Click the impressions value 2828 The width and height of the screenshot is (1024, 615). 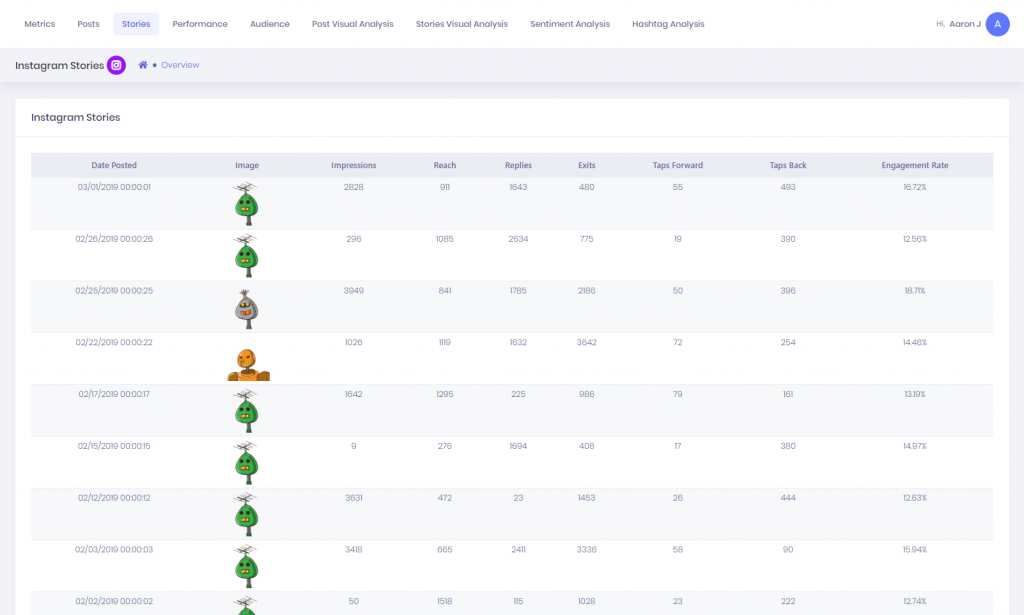[x=353, y=187]
